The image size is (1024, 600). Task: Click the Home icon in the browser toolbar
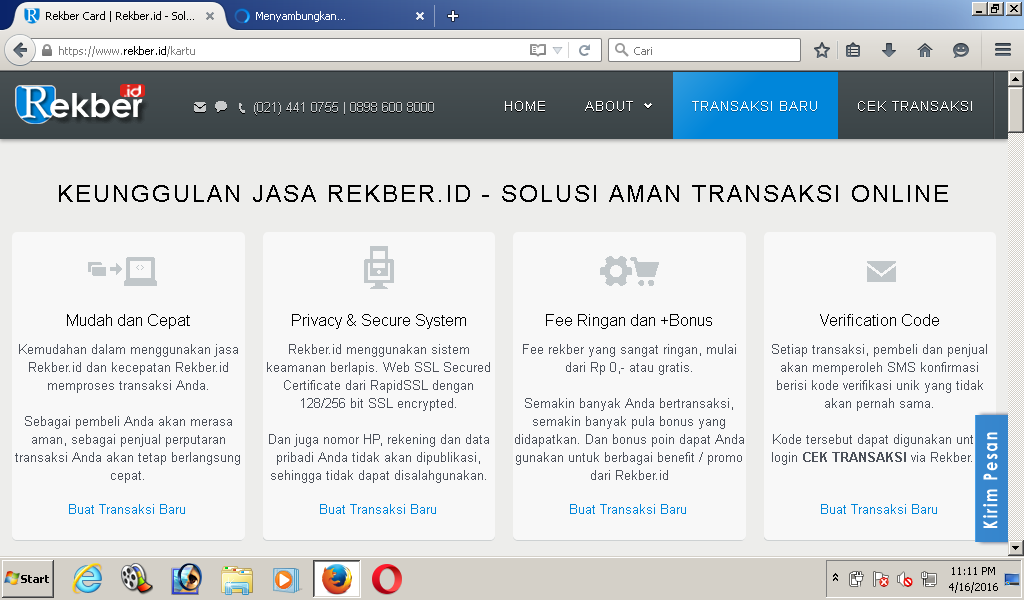coord(925,49)
